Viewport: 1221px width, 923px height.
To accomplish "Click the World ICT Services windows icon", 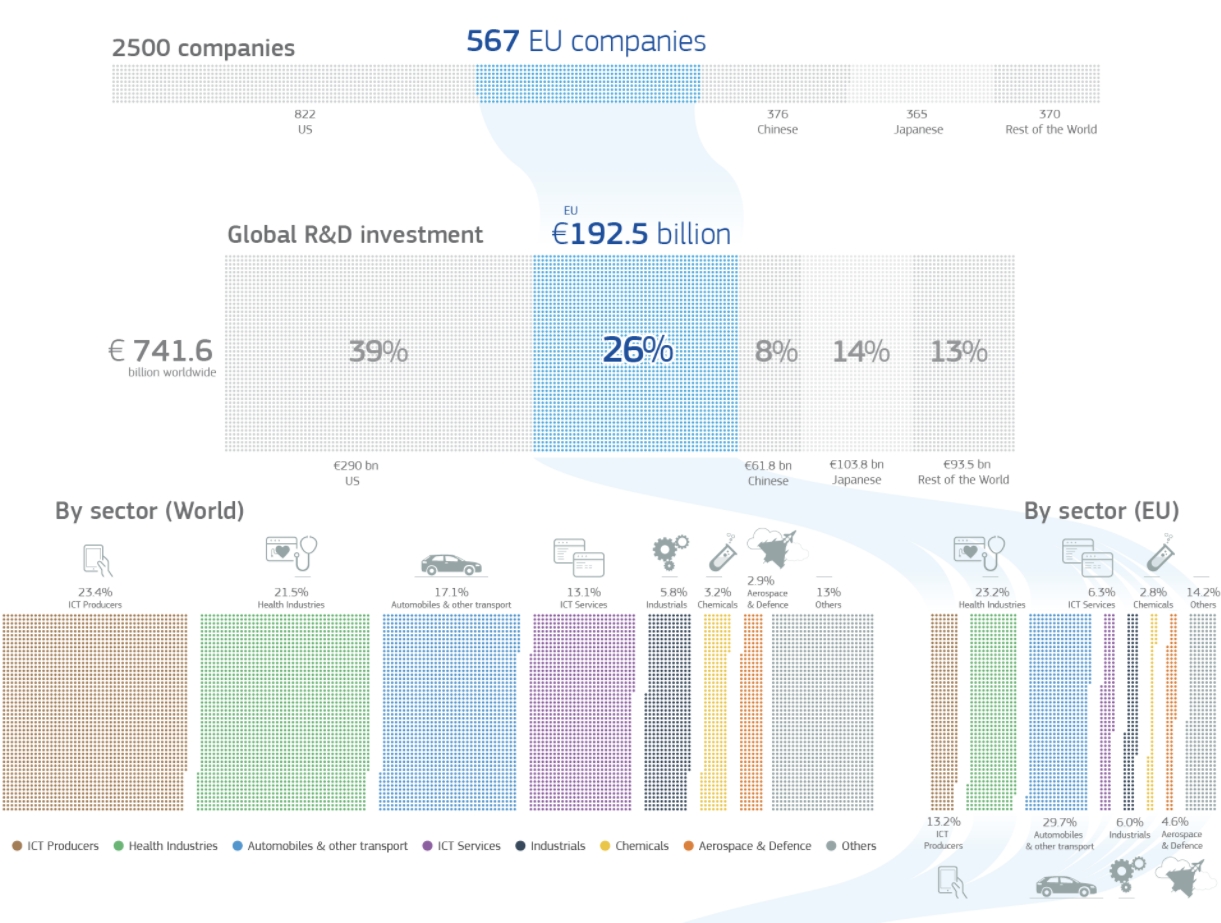I will 579,556.
